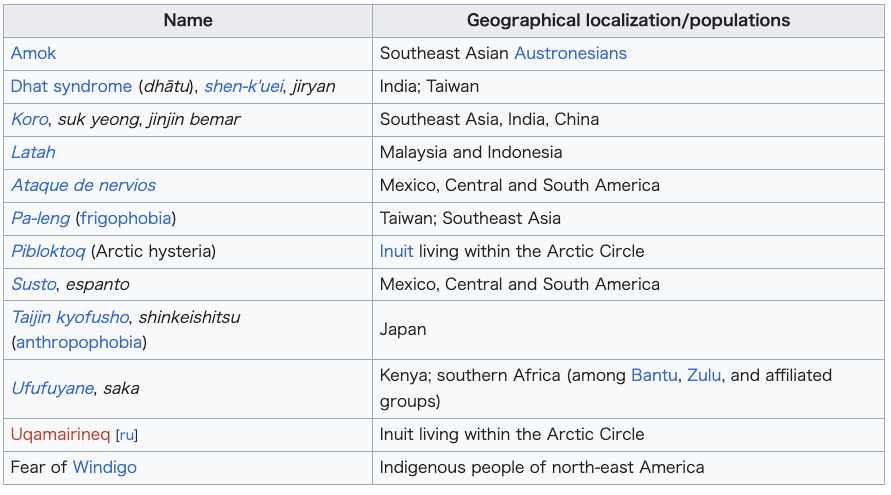This screenshot has height=495, width=891.
Task: Click the anthropophobia link
Action: pos(79,342)
